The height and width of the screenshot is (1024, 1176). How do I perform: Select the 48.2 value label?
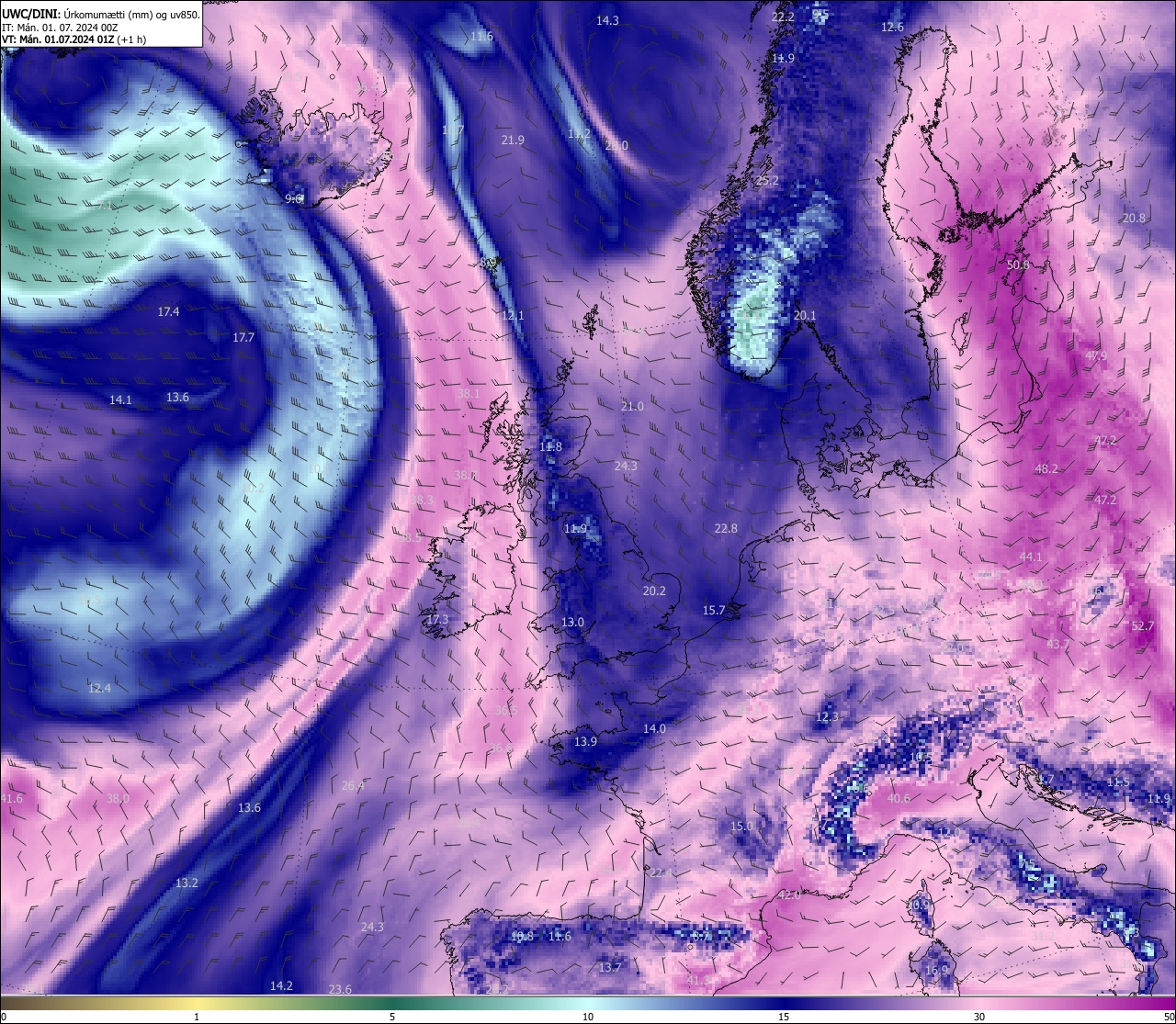click(1046, 469)
